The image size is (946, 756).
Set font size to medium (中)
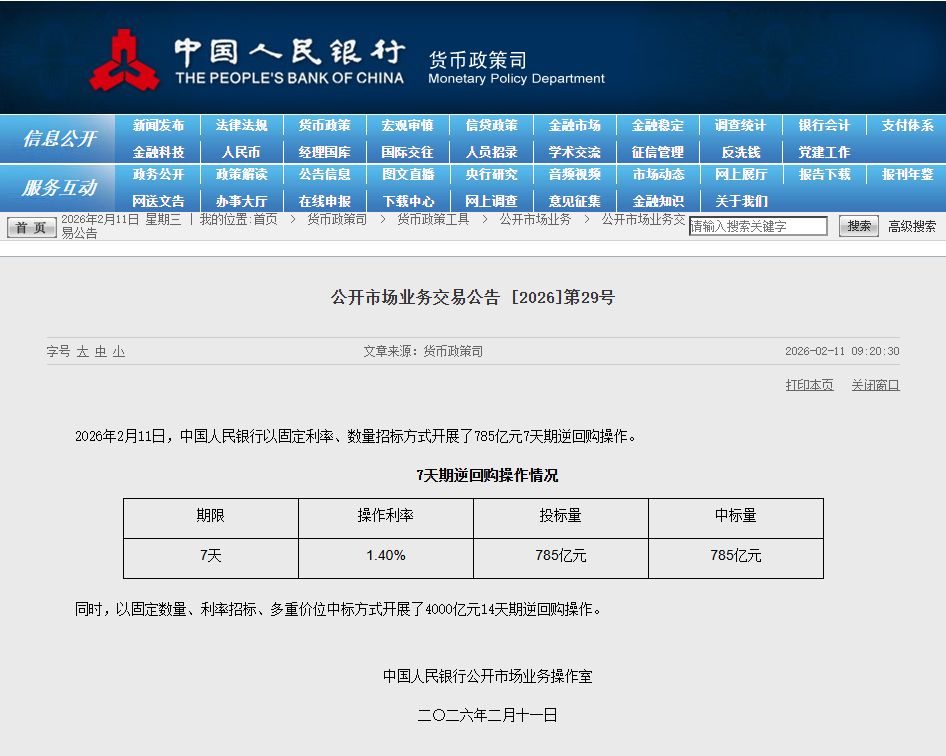101,352
